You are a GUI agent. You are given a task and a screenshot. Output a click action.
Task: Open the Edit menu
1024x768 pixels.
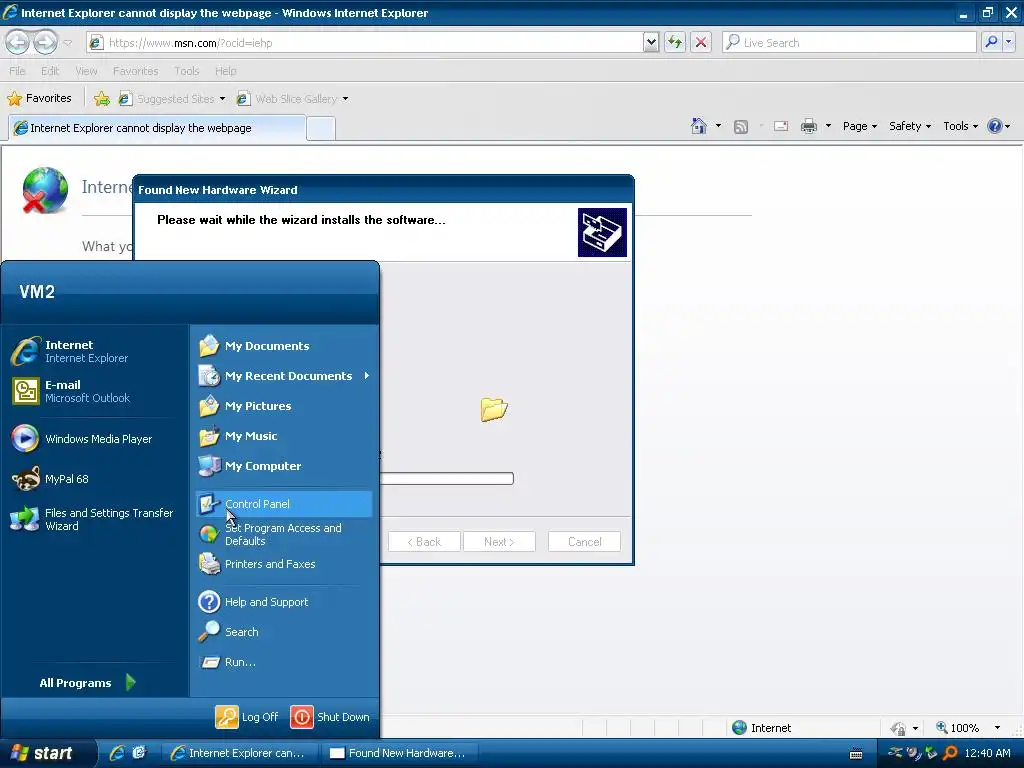[50, 71]
